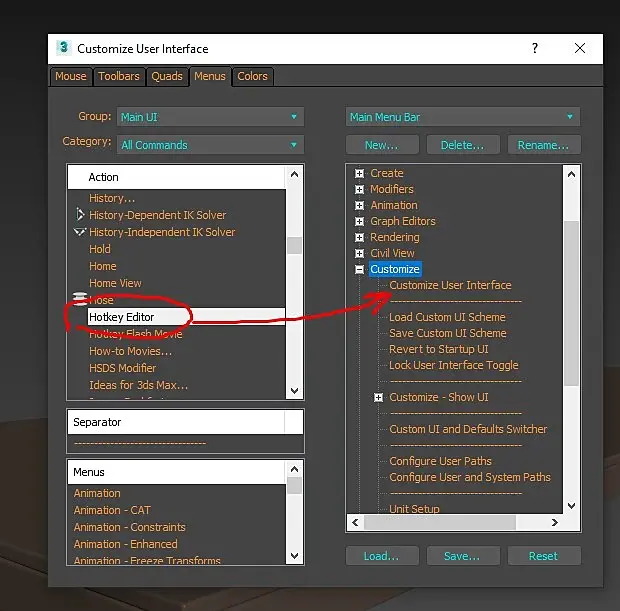
Task: Click Menus list scroll up arrow
Action: (x=294, y=469)
